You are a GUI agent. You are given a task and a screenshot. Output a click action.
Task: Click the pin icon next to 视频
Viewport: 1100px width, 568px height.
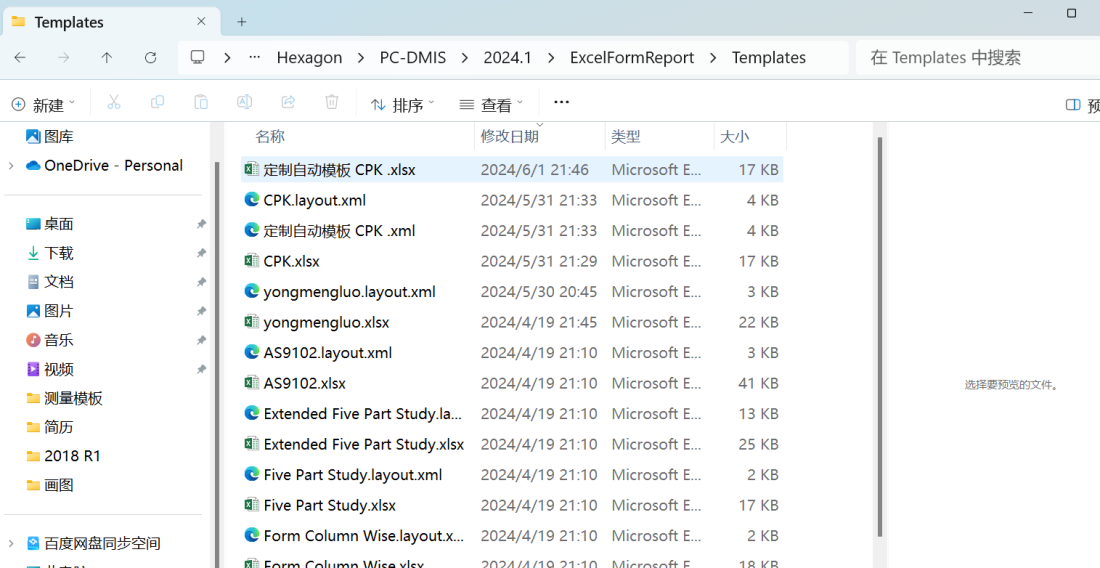point(201,370)
